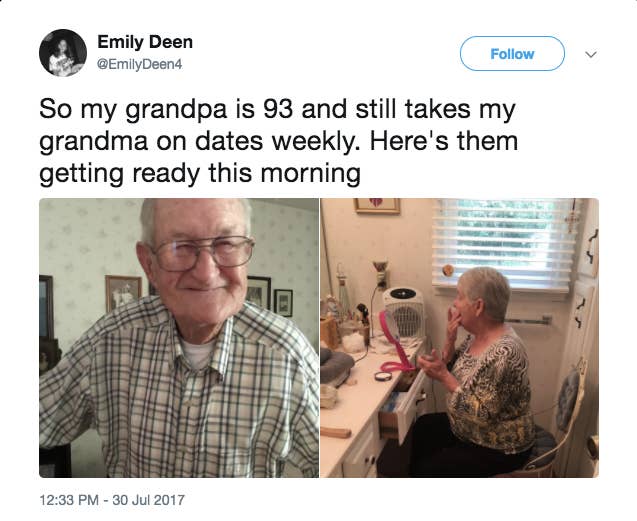Click the 12:33 PM - 30 Jul 2017 timestamp
The image size is (637, 521).
click(x=112, y=499)
